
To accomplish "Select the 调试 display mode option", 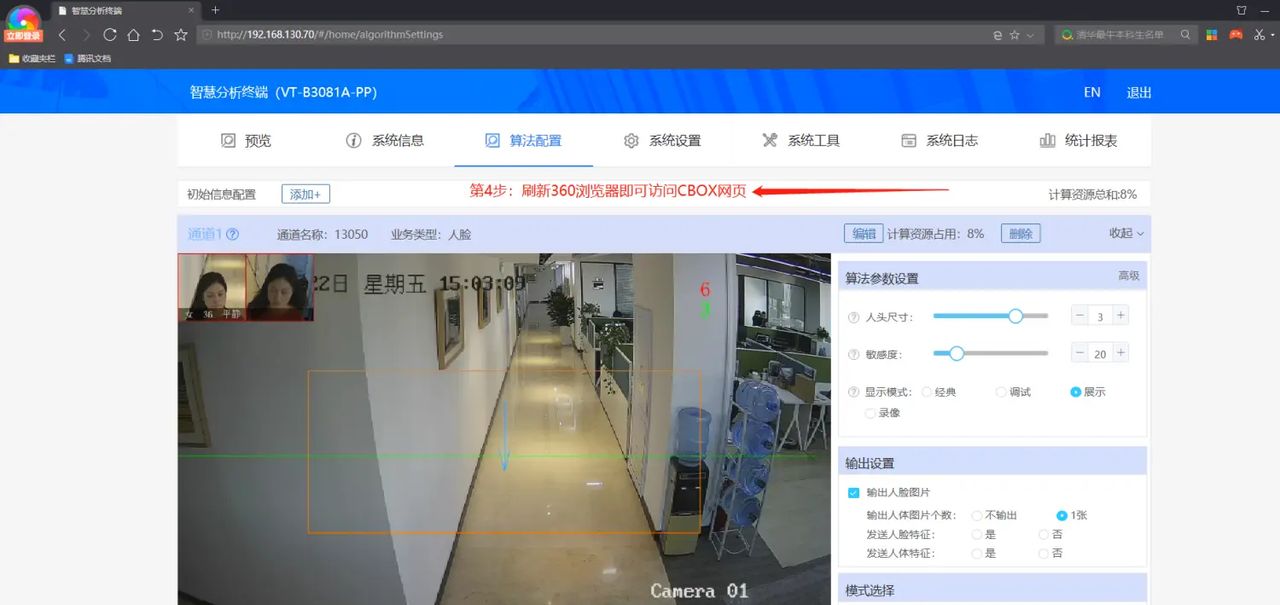I will [1001, 392].
